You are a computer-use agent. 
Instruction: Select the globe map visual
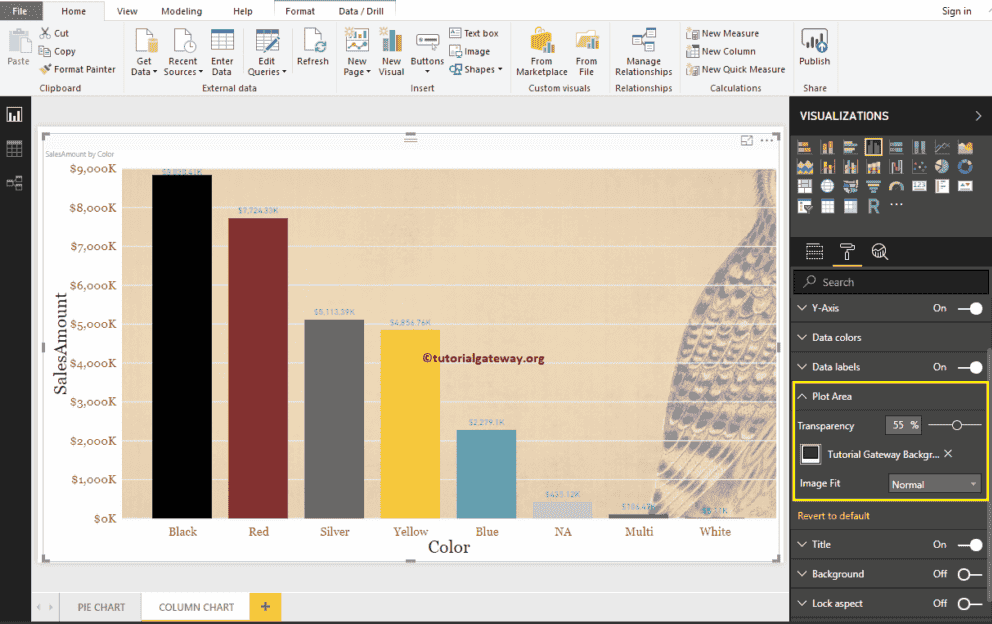pyautogui.click(x=828, y=186)
